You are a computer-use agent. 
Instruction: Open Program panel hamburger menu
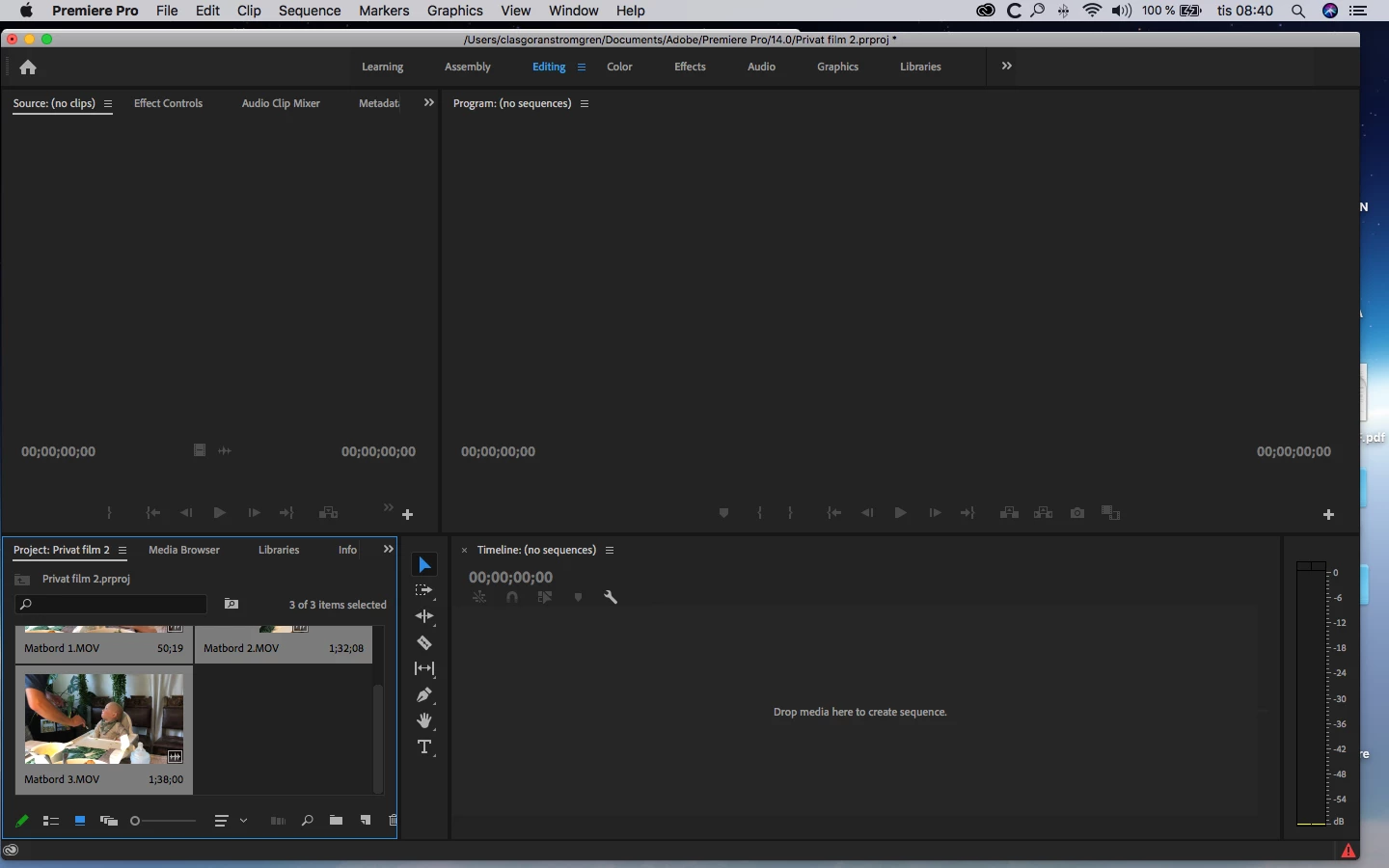[585, 104]
